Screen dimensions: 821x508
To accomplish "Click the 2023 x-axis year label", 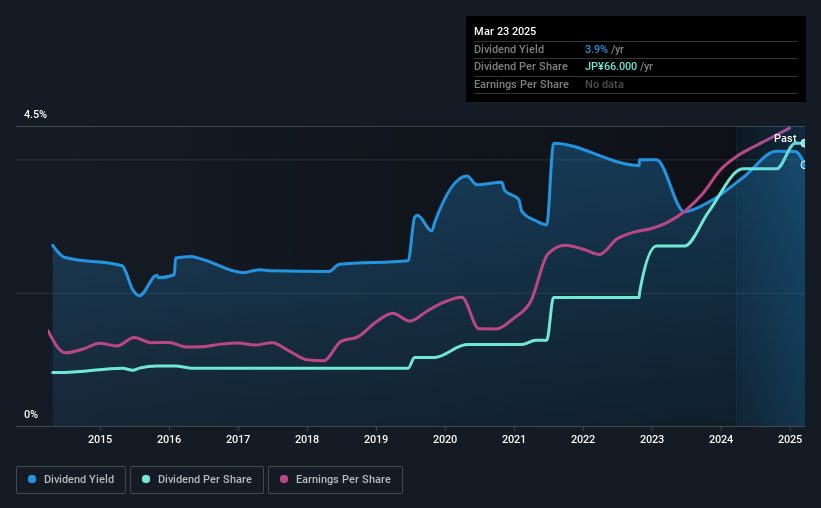I will 652,439.
